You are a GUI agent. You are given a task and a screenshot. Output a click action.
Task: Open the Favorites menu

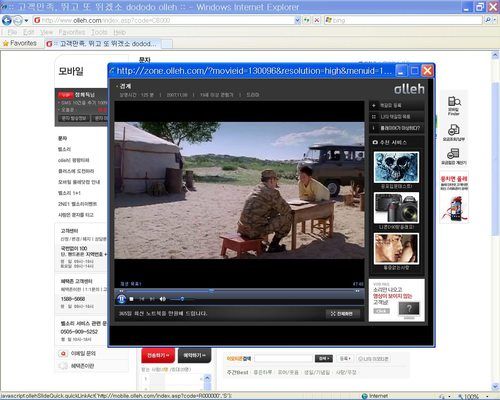pyautogui.click(x=72, y=32)
